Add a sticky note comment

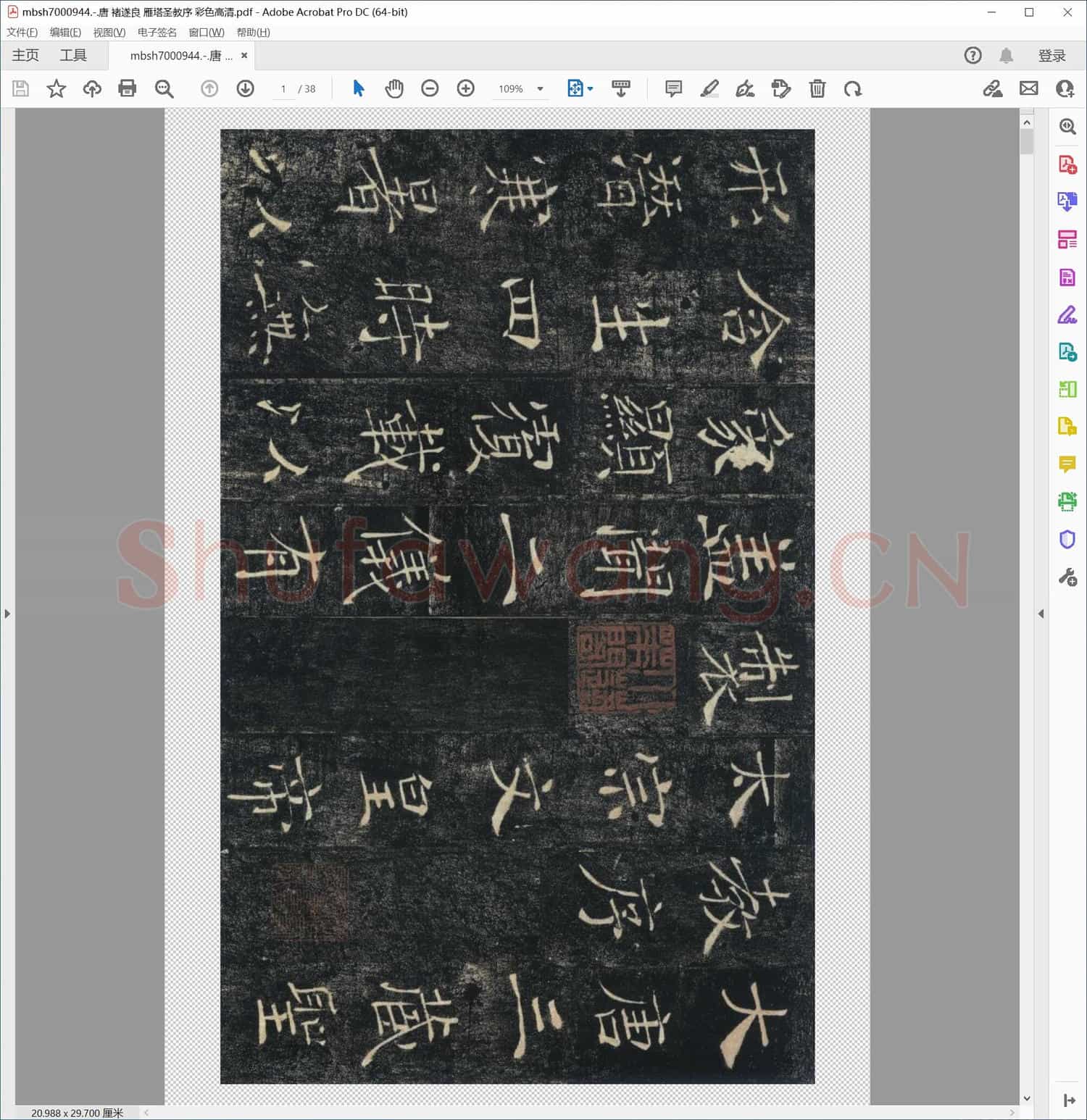673,88
